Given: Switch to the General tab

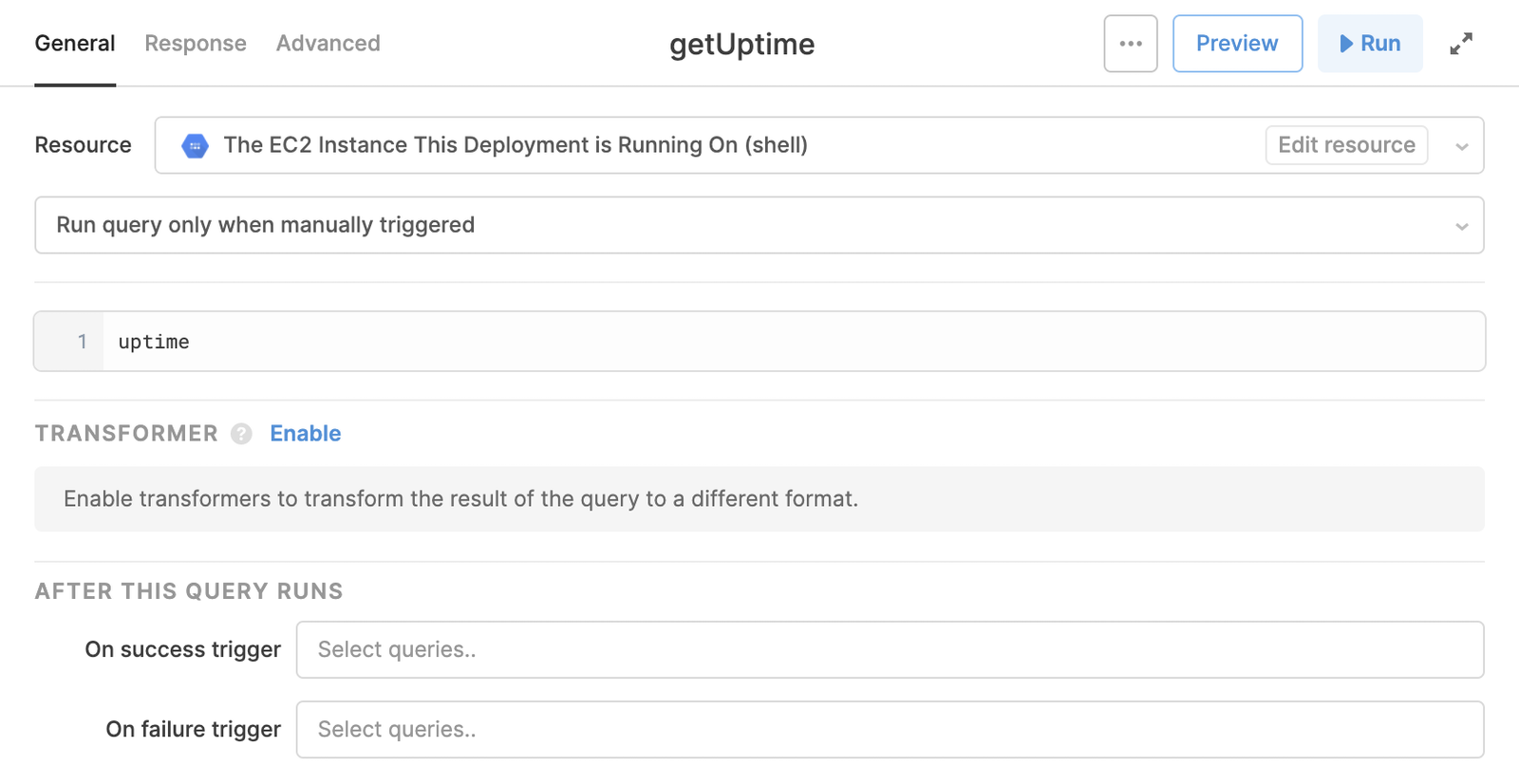Looking at the screenshot, I should pyautogui.click(x=75, y=44).
